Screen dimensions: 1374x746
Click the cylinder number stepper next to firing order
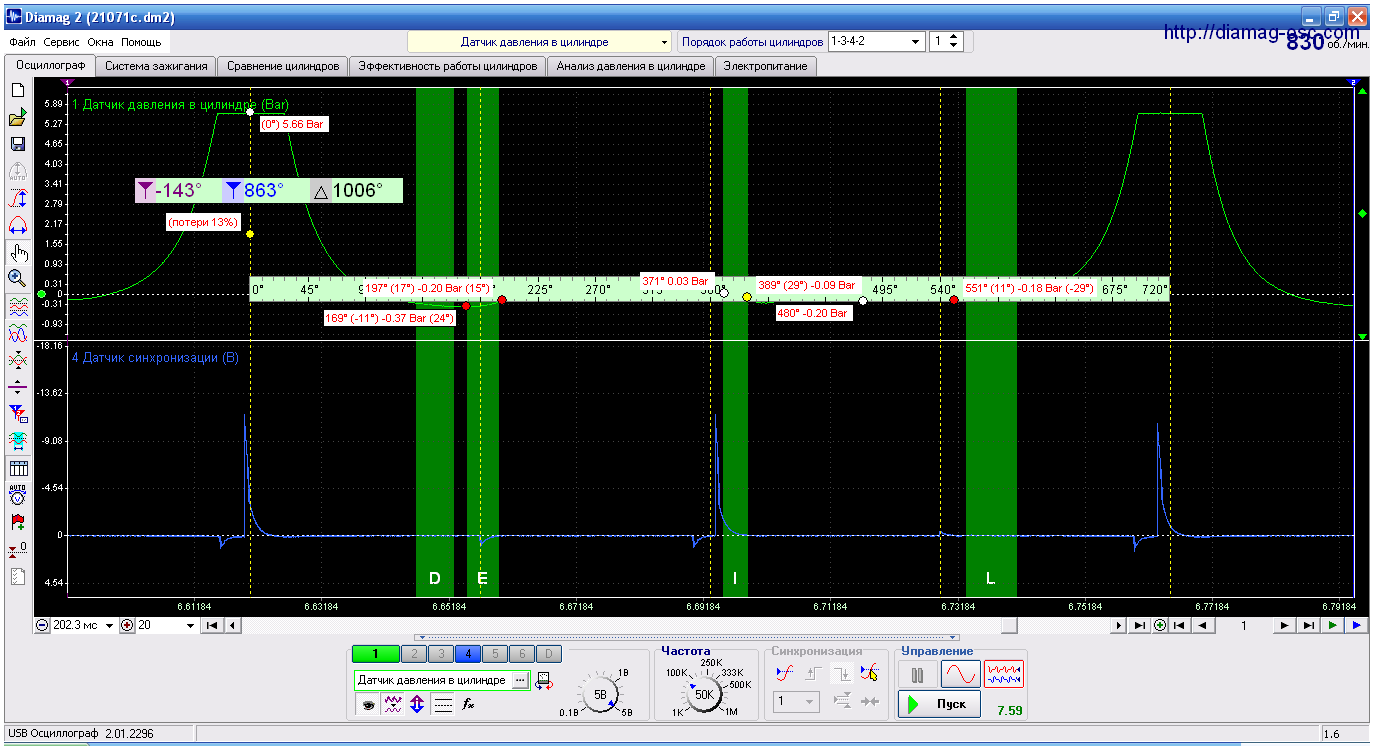[954, 42]
